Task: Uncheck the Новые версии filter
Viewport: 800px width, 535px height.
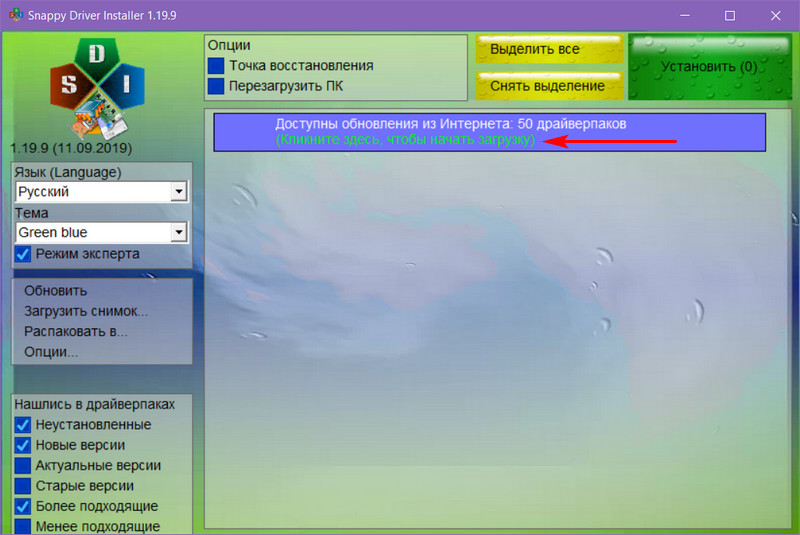Action: 22,445
